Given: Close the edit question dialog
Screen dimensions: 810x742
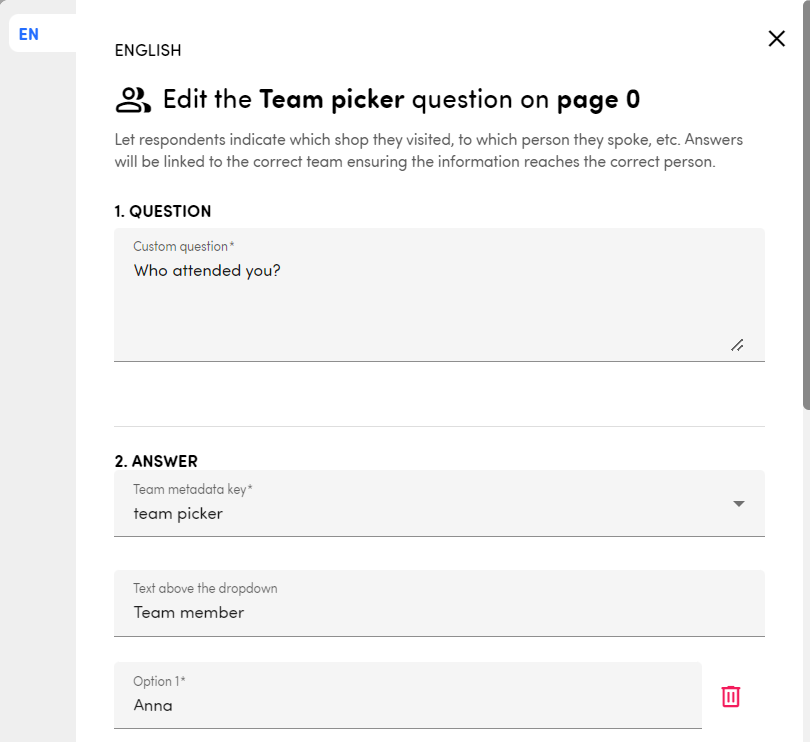Looking at the screenshot, I should click(x=776, y=39).
